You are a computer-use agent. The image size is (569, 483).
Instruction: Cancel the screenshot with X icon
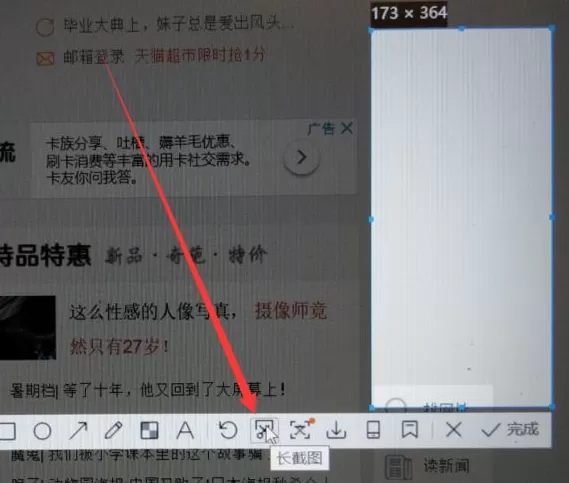pyautogui.click(x=454, y=430)
